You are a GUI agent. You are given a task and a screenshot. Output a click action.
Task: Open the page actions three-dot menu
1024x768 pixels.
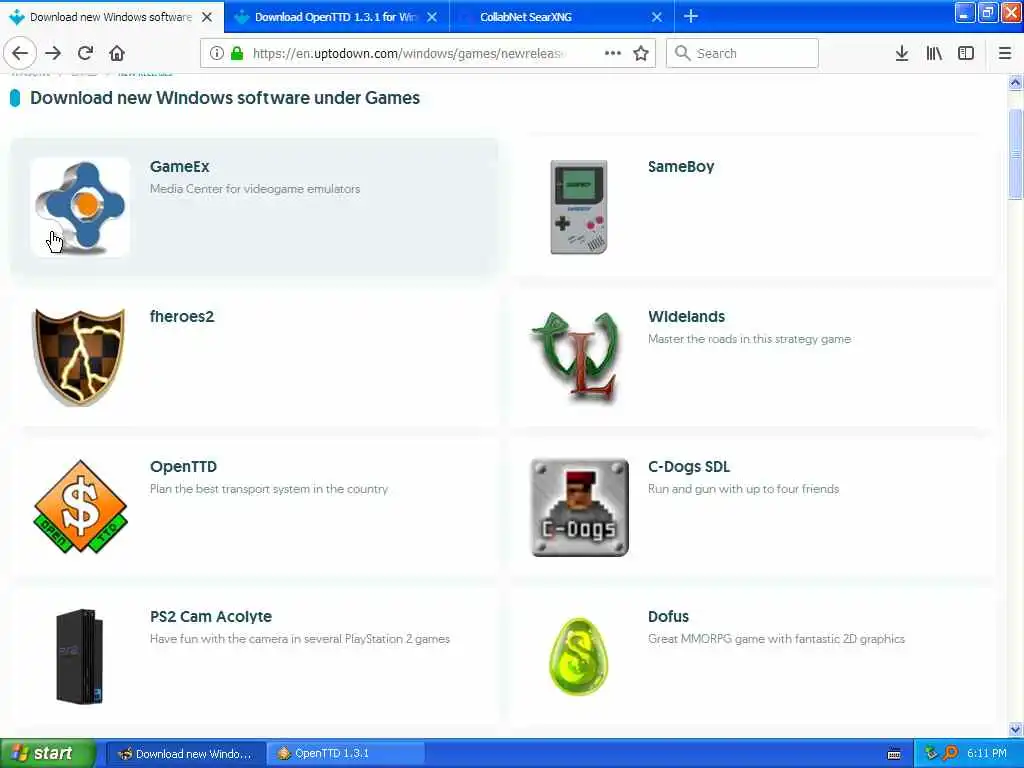pos(613,54)
